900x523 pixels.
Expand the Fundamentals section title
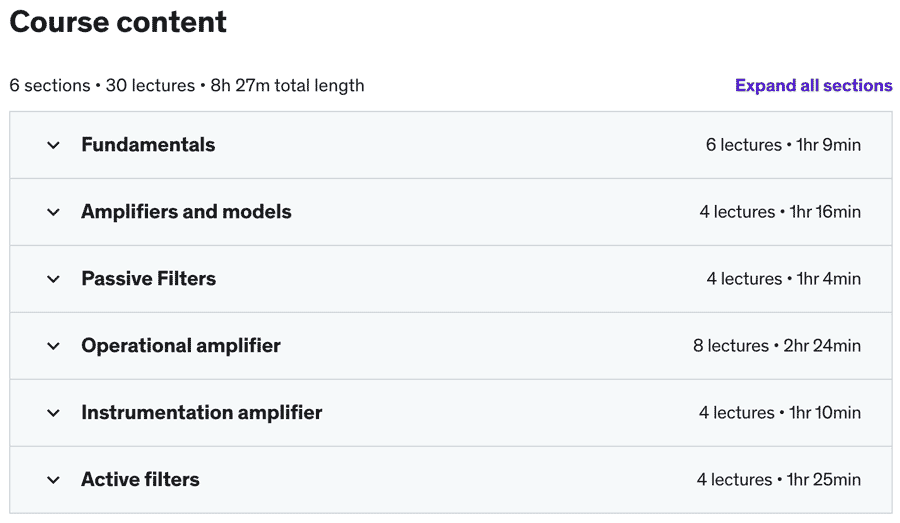click(148, 145)
